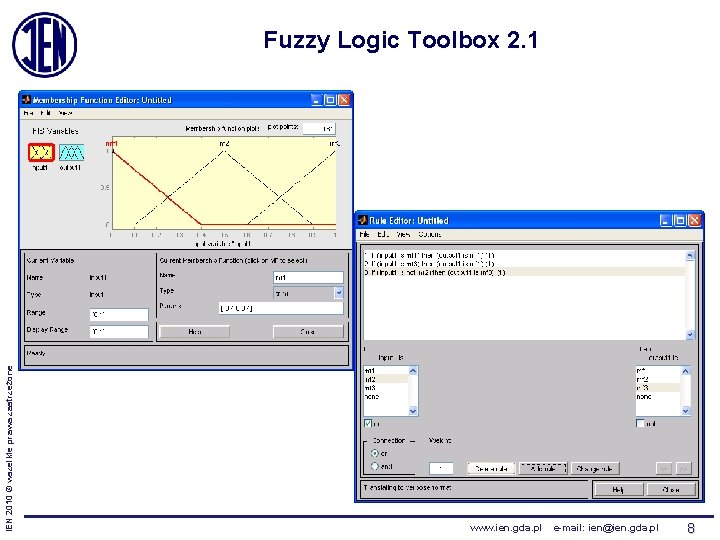Click down arrow of output1 membership list
The image size is (720, 540).
[686, 411]
